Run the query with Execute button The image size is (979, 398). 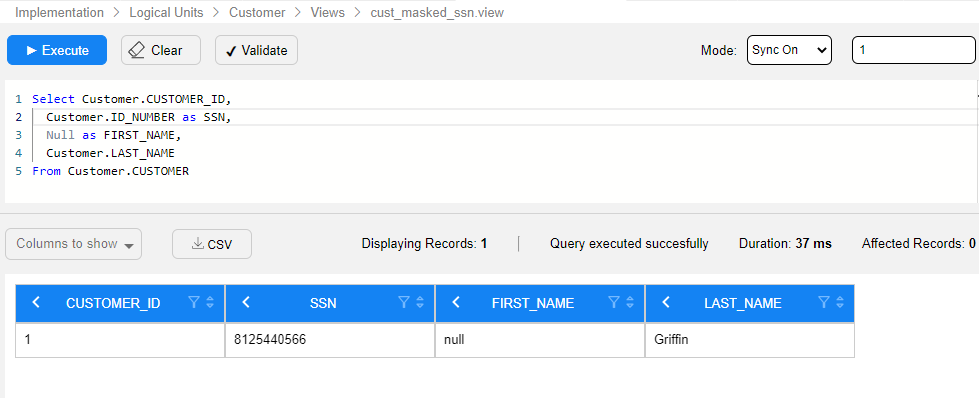click(x=57, y=50)
